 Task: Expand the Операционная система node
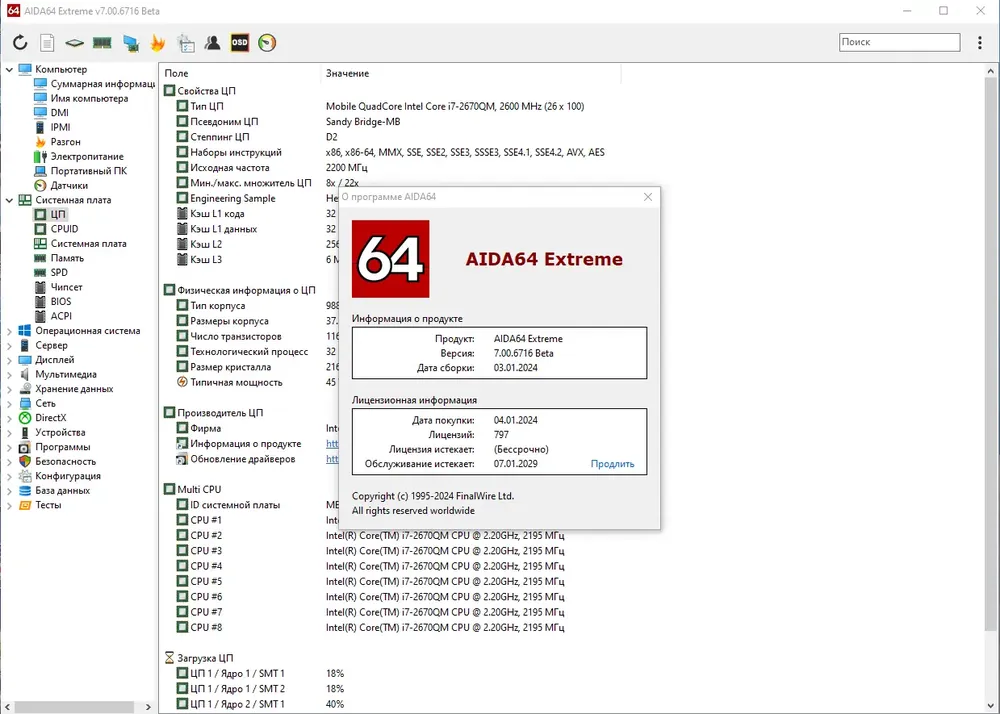click(x=10, y=331)
